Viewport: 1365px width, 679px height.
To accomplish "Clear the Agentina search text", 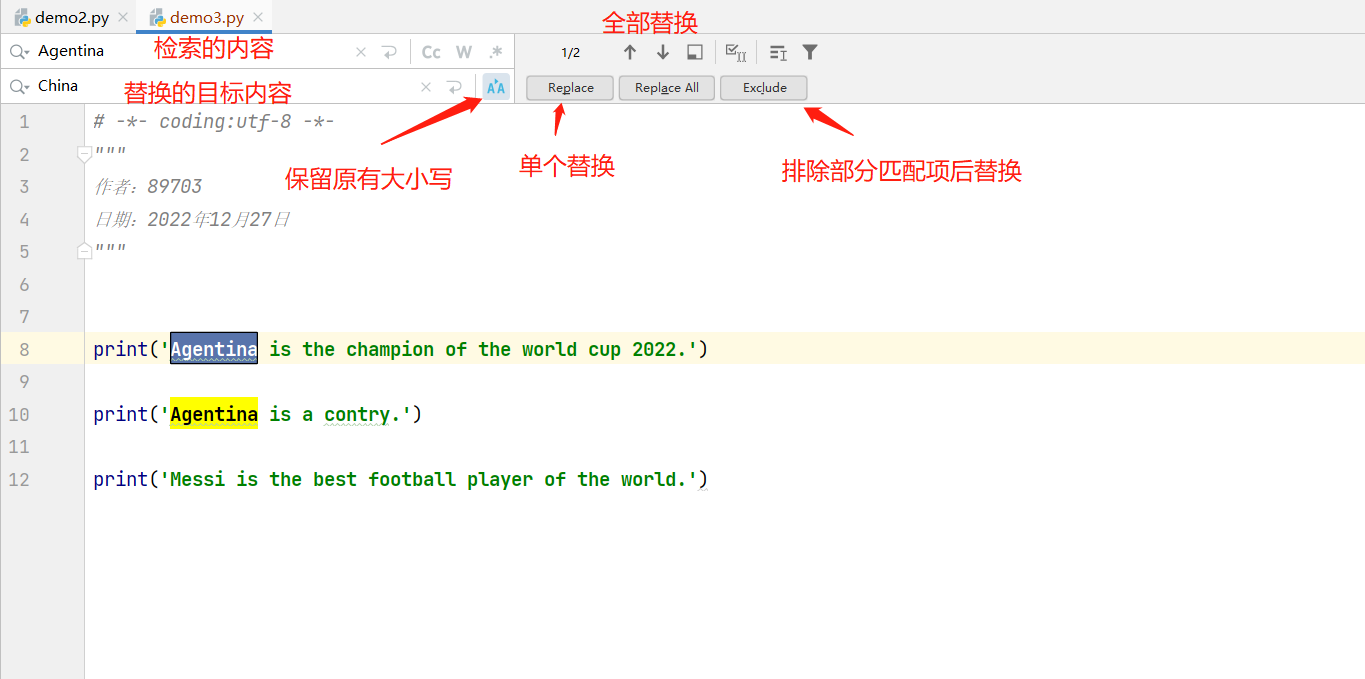I will click(x=361, y=52).
